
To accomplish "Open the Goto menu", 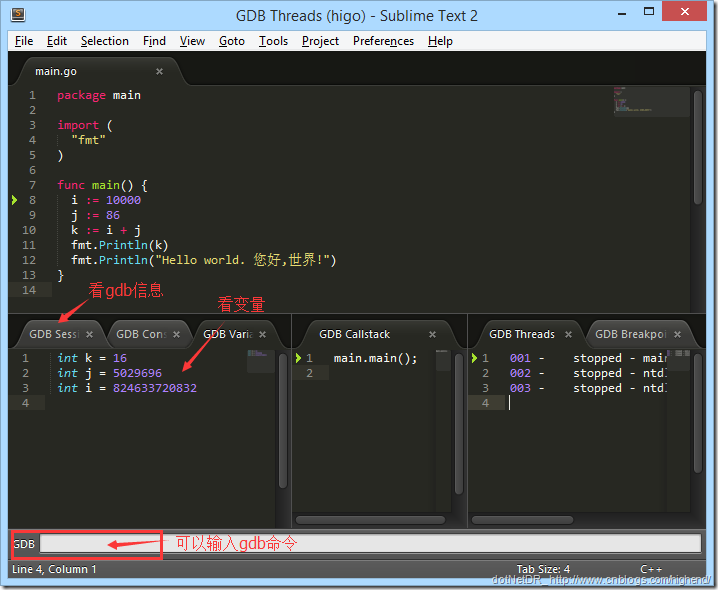I will pos(232,41).
